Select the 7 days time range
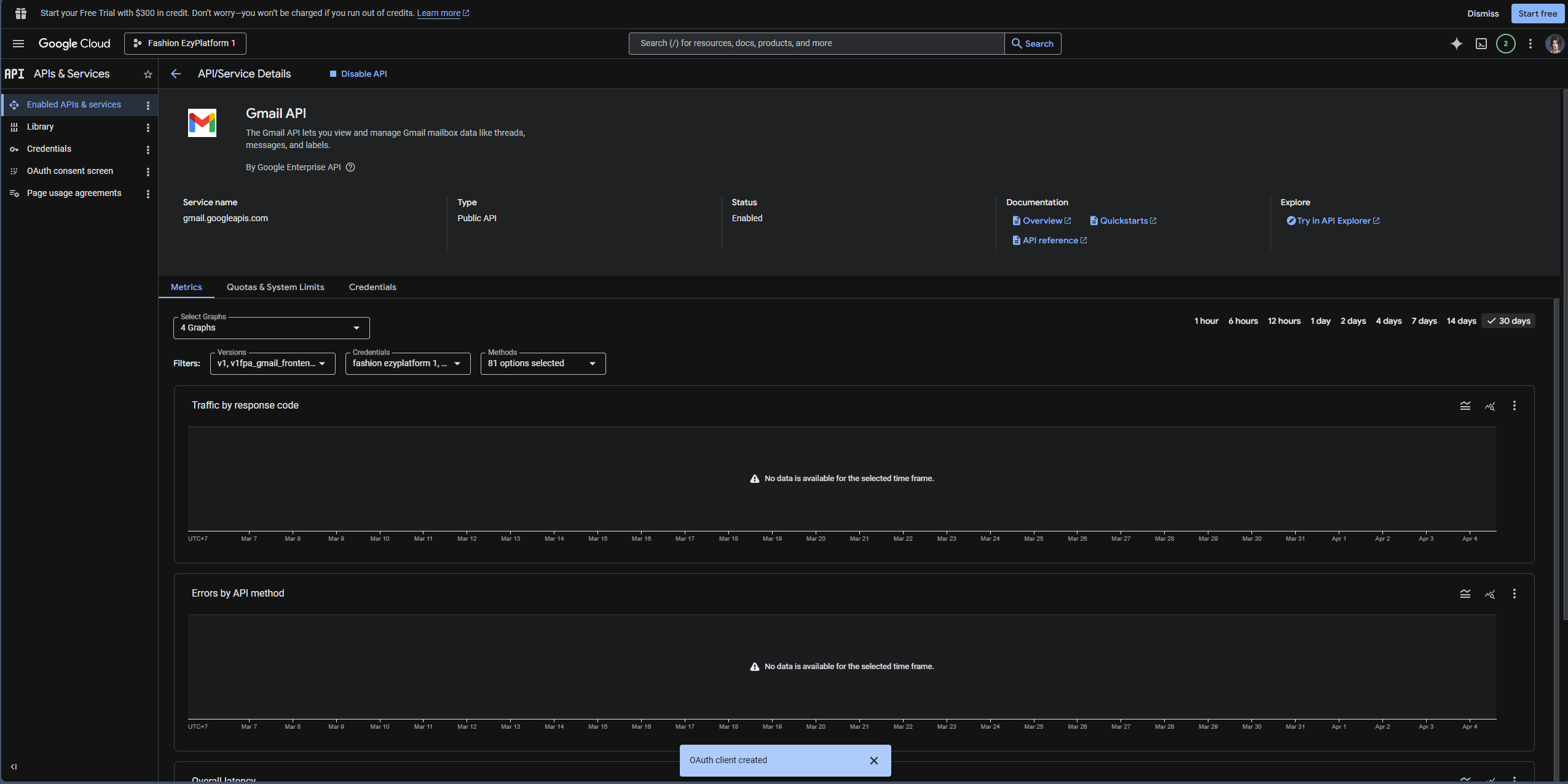Image resolution: width=1568 pixels, height=784 pixels. 1424,321
